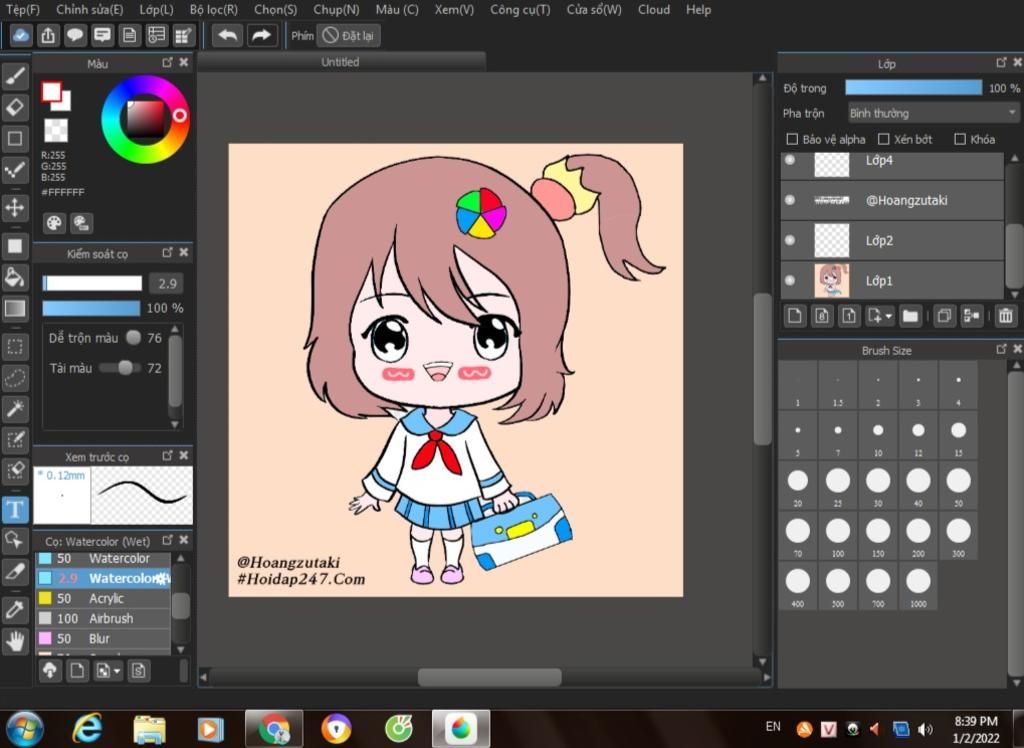This screenshot has height=748, width=1024.
Task: Duplicate the current layer
Action: (944, 316)
